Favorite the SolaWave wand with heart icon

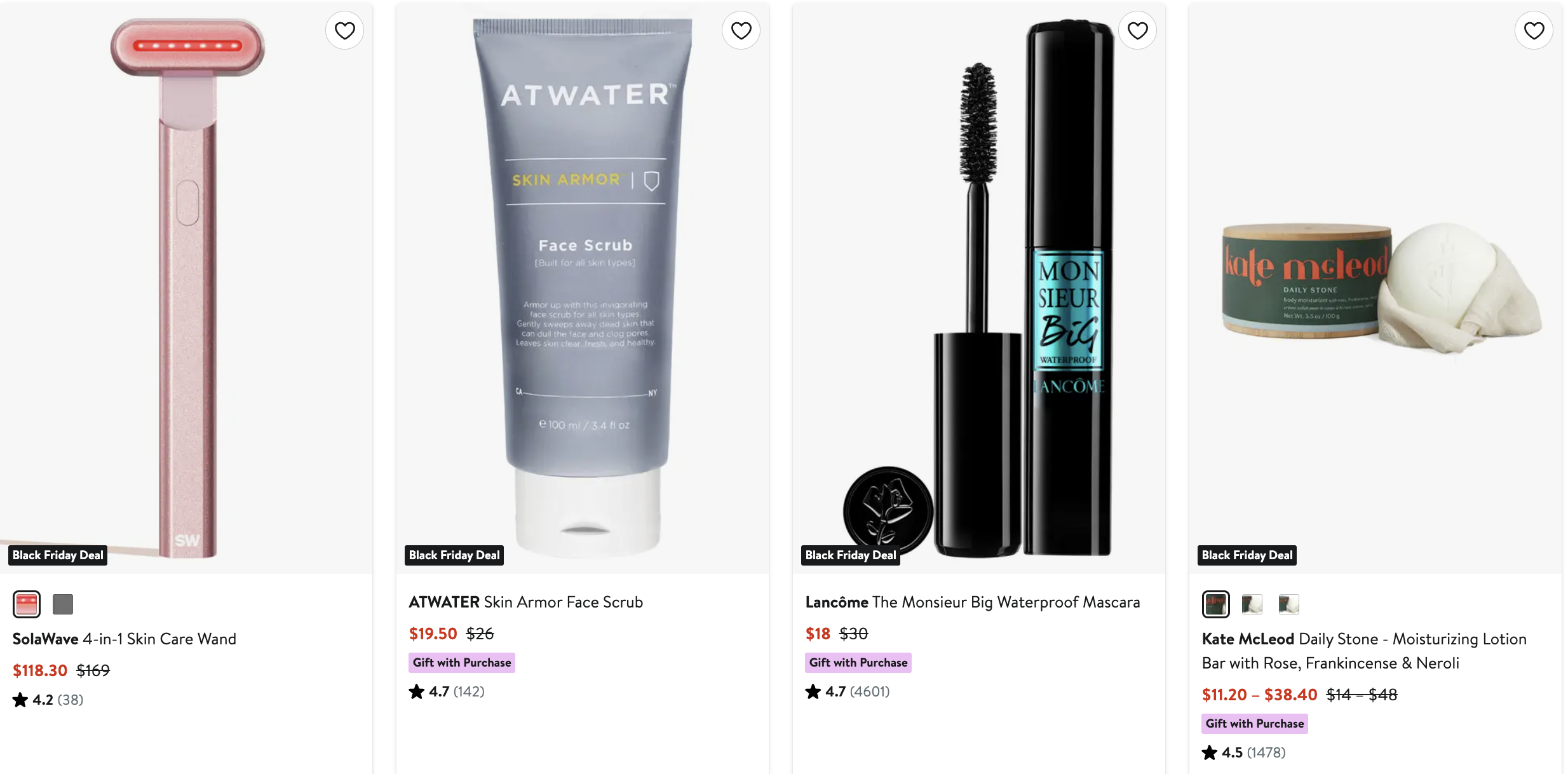click(x=345, y=31)
